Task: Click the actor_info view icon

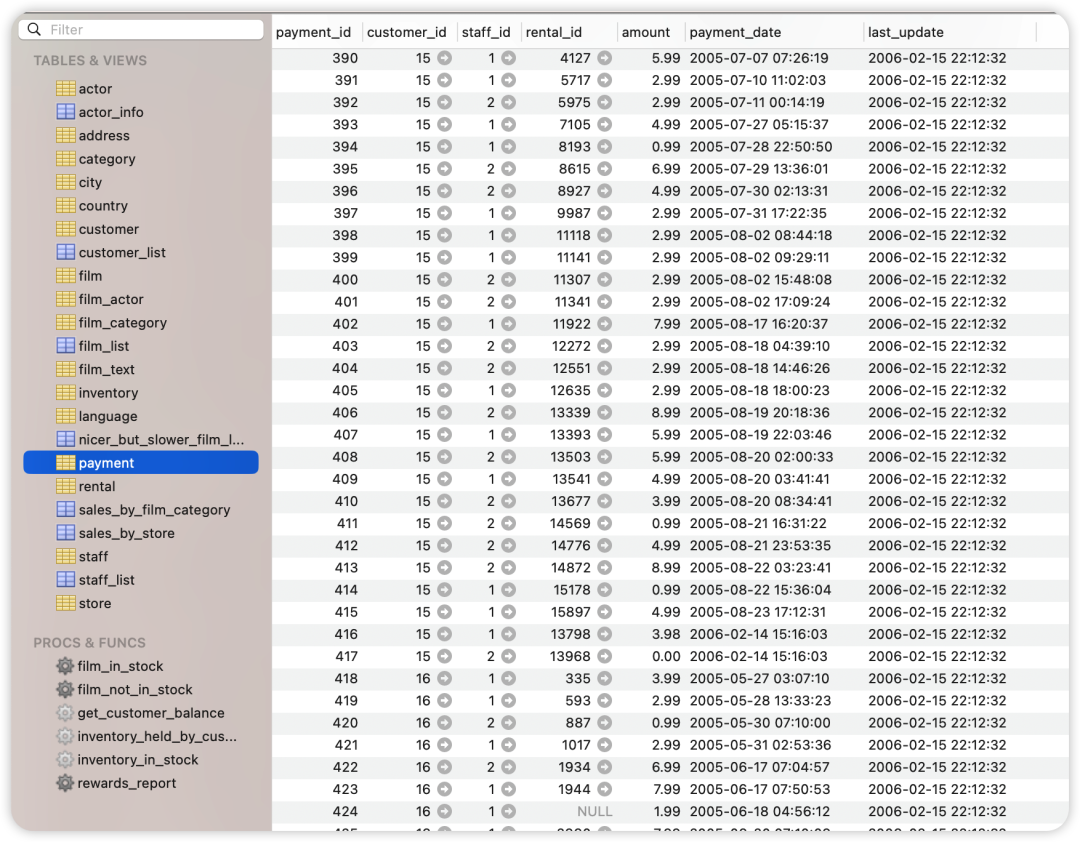Action: [x=65, y=112]
